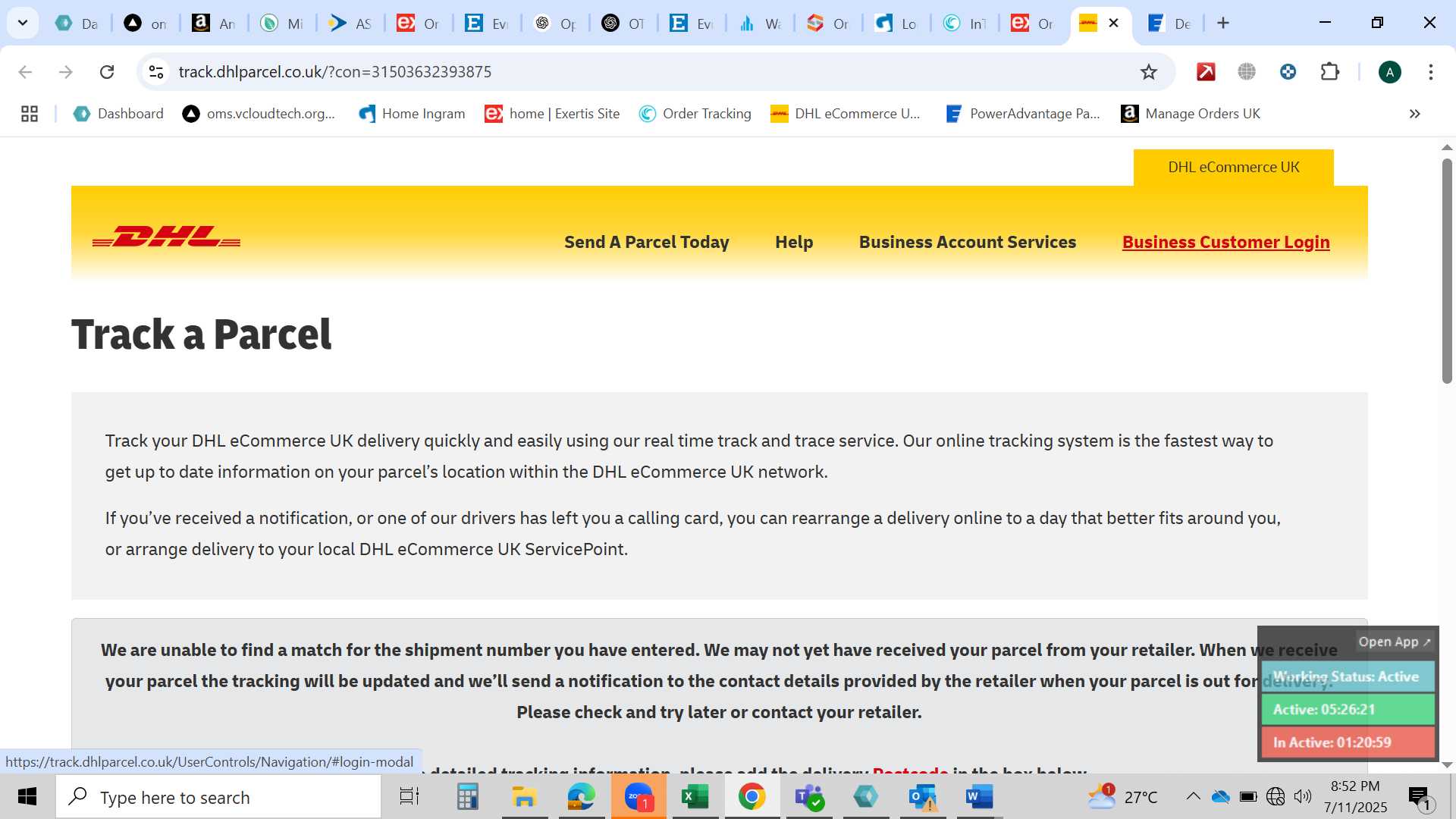Click the Working Status: Active bar
This screenshot has width=1456, height=819.
(1348, 676)
